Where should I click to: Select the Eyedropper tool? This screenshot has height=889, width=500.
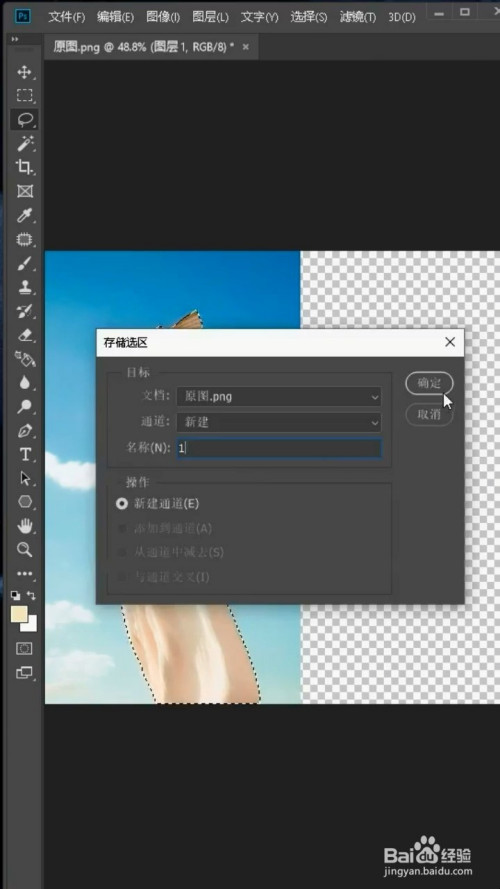pos(24,215)
